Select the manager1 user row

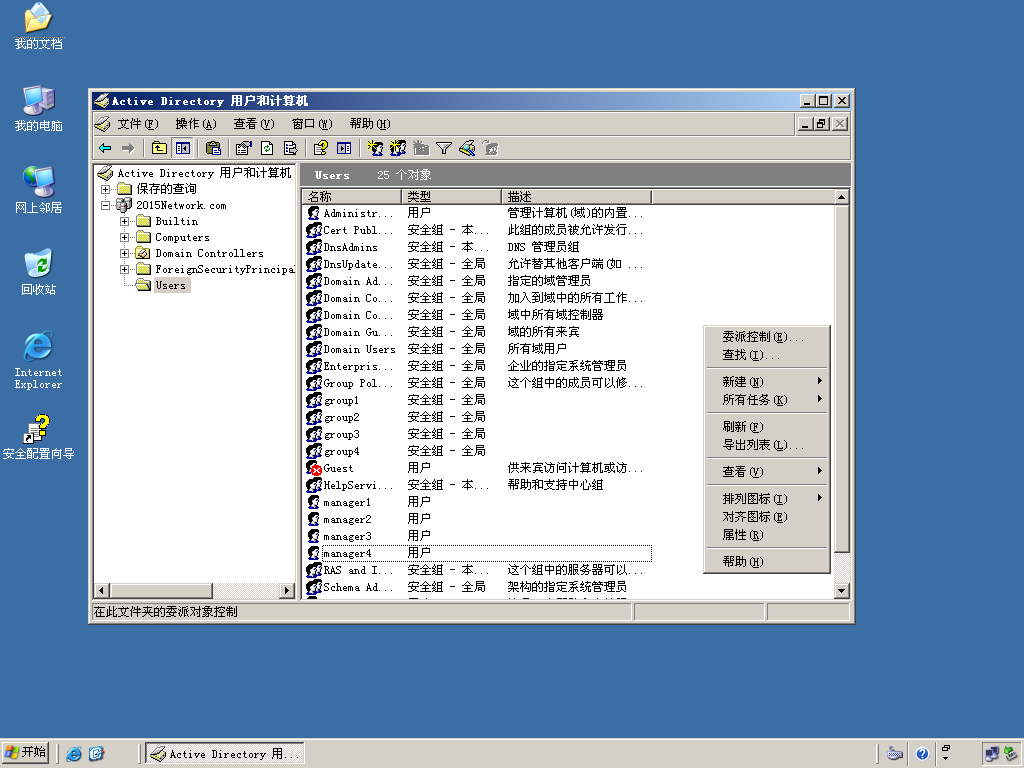click(479, 502)
